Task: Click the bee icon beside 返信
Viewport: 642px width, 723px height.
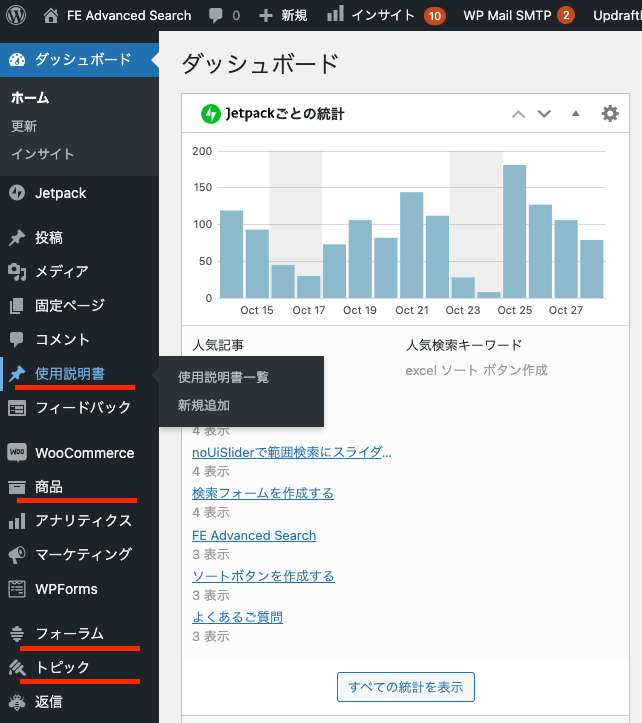Action: coord(17,702)
